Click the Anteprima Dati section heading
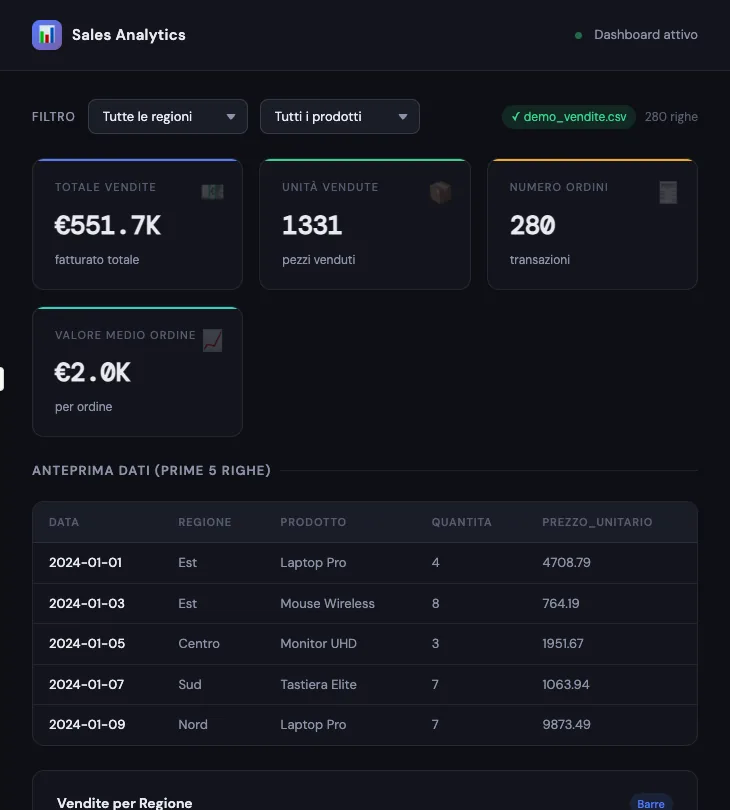This screenshot has width=730, height=810. (151, 471)
